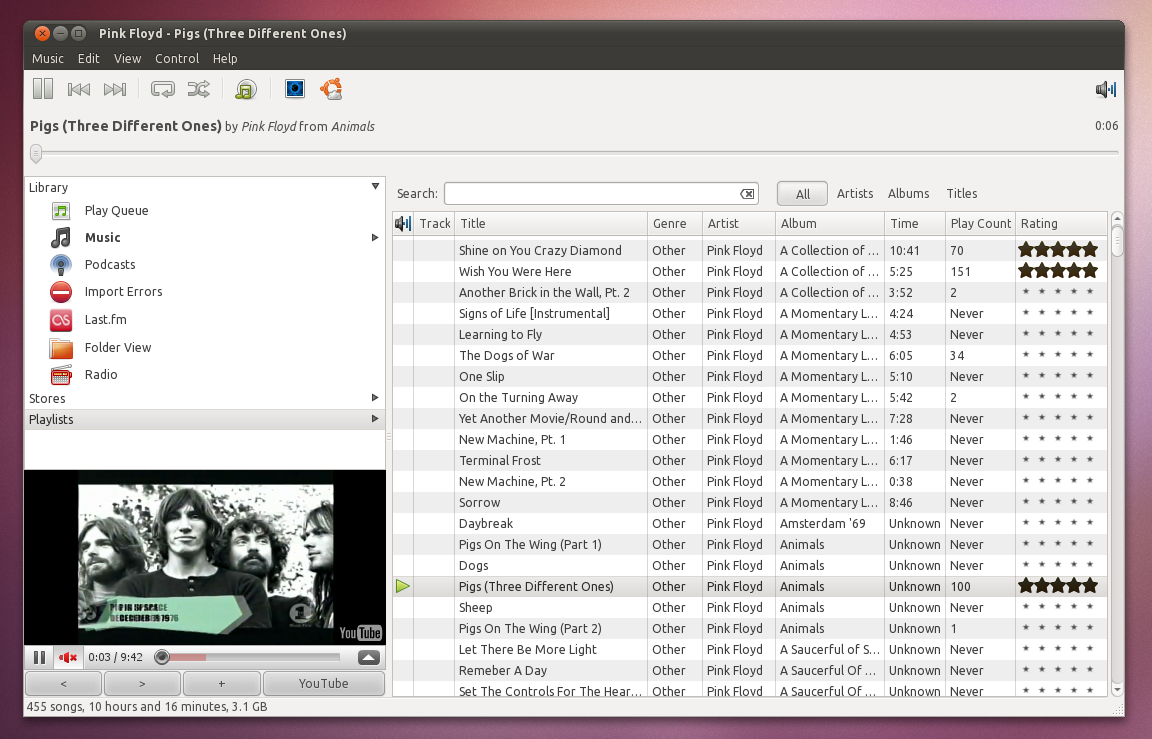Open Folder View in the sidebar

pos(118,347)
